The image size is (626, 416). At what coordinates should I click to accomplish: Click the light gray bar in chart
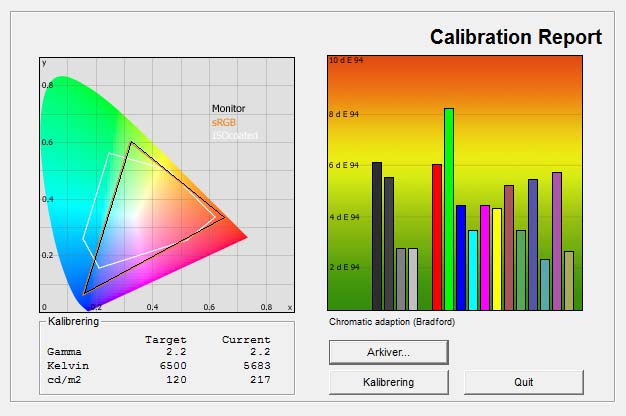coord(413,279)
